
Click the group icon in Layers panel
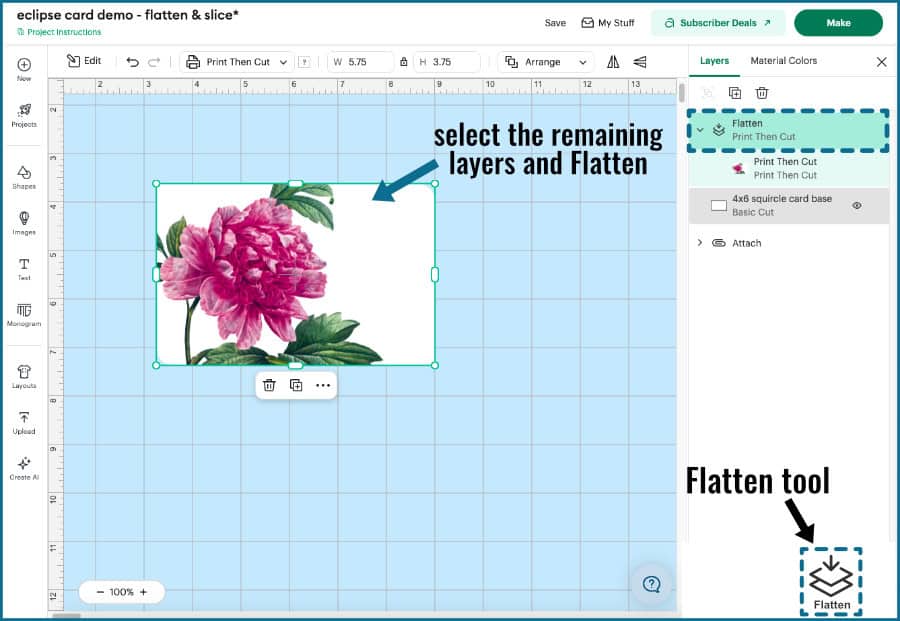(x=708, y=93)
